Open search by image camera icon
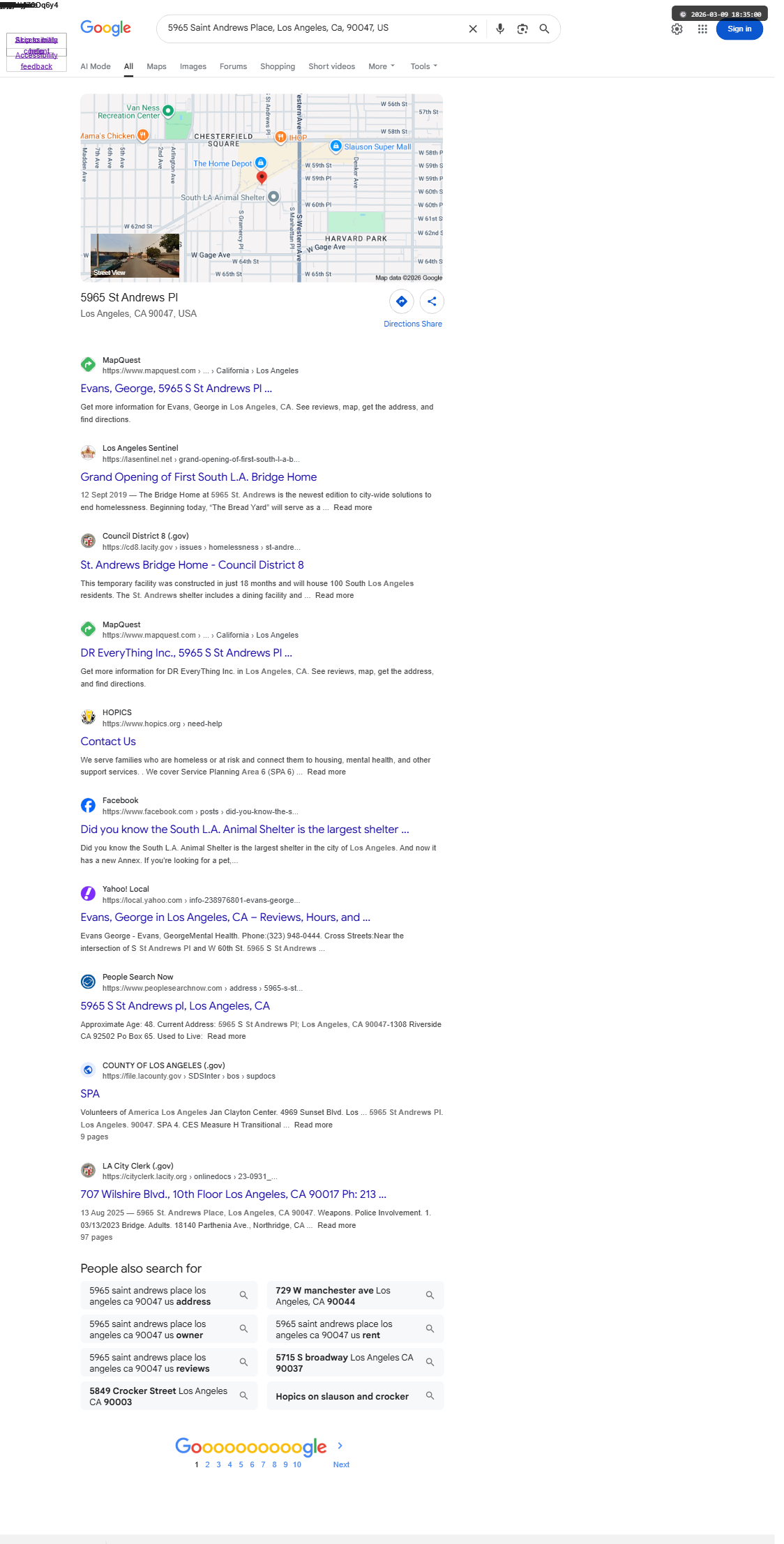This screenshot has height=1544, width=784. pyautogui.click(x=522, y=29)
